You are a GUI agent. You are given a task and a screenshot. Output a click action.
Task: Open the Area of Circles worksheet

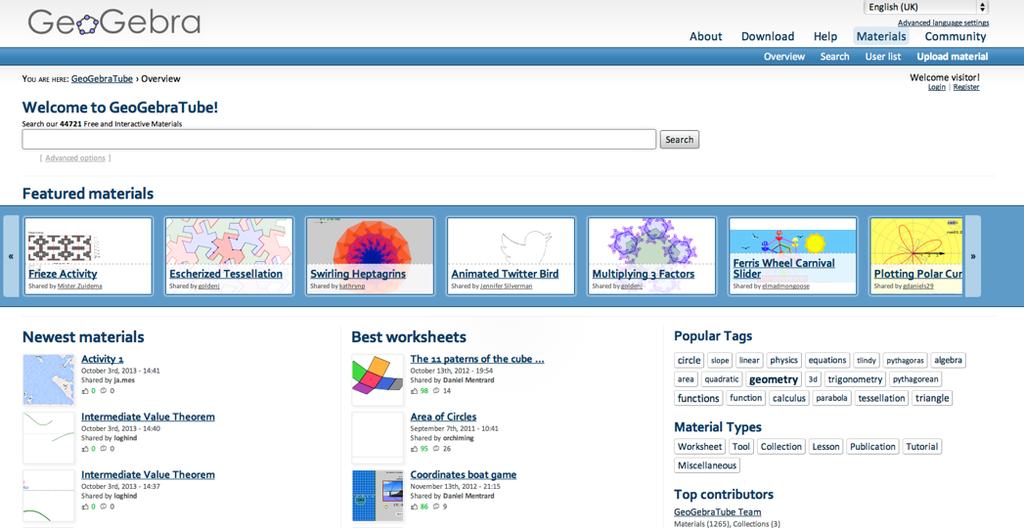[x=443, y=417]
